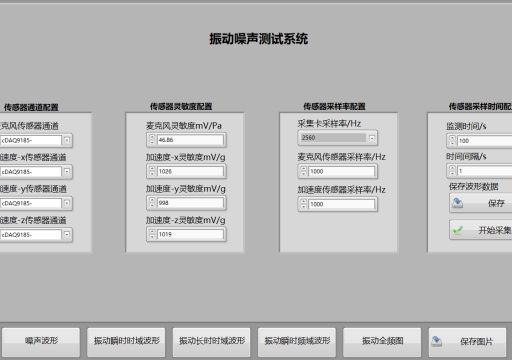Click the stepper arrows for 麦克风灵敏度
The width and height of the screenshot is (512, 360).
pyautogui.click(x=152, y=140)
